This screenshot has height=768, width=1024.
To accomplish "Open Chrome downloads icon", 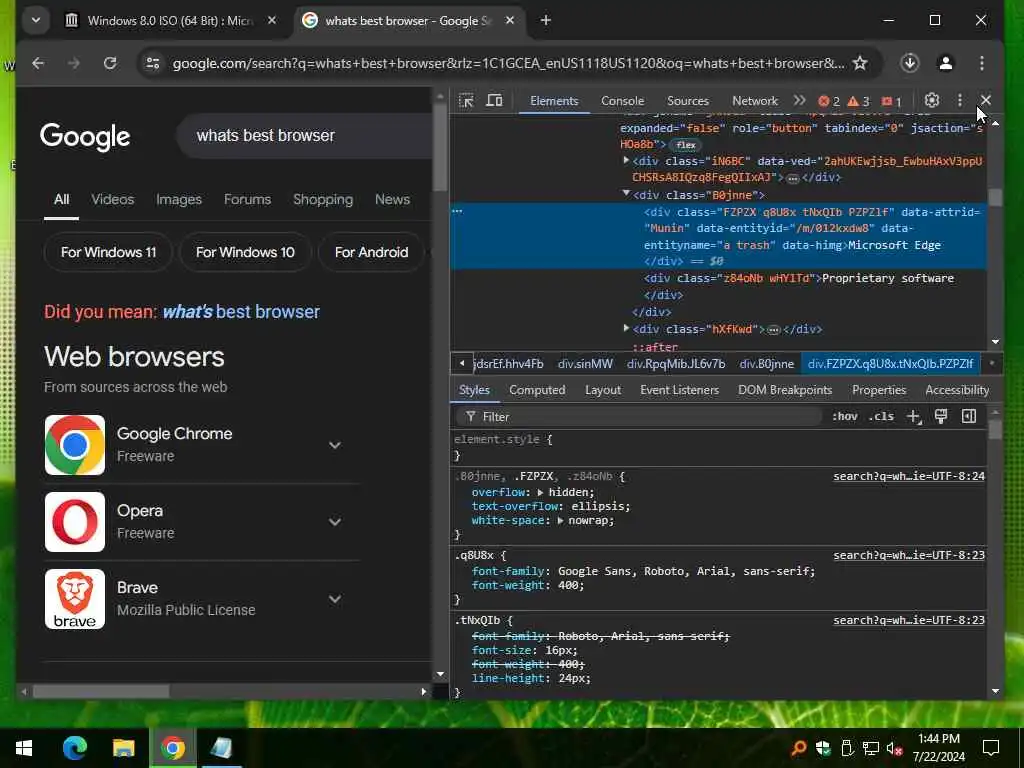I will click(910, 63).
